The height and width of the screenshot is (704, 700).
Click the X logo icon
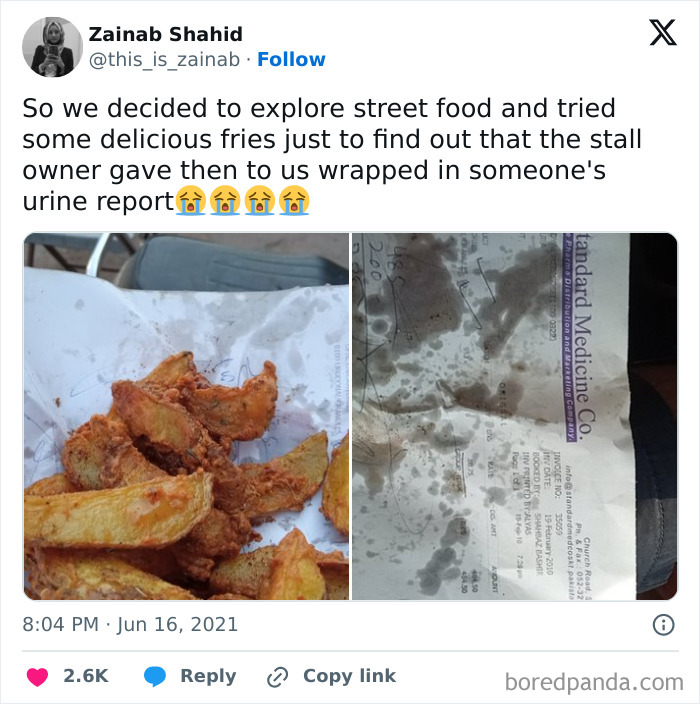tap(663, 32)
